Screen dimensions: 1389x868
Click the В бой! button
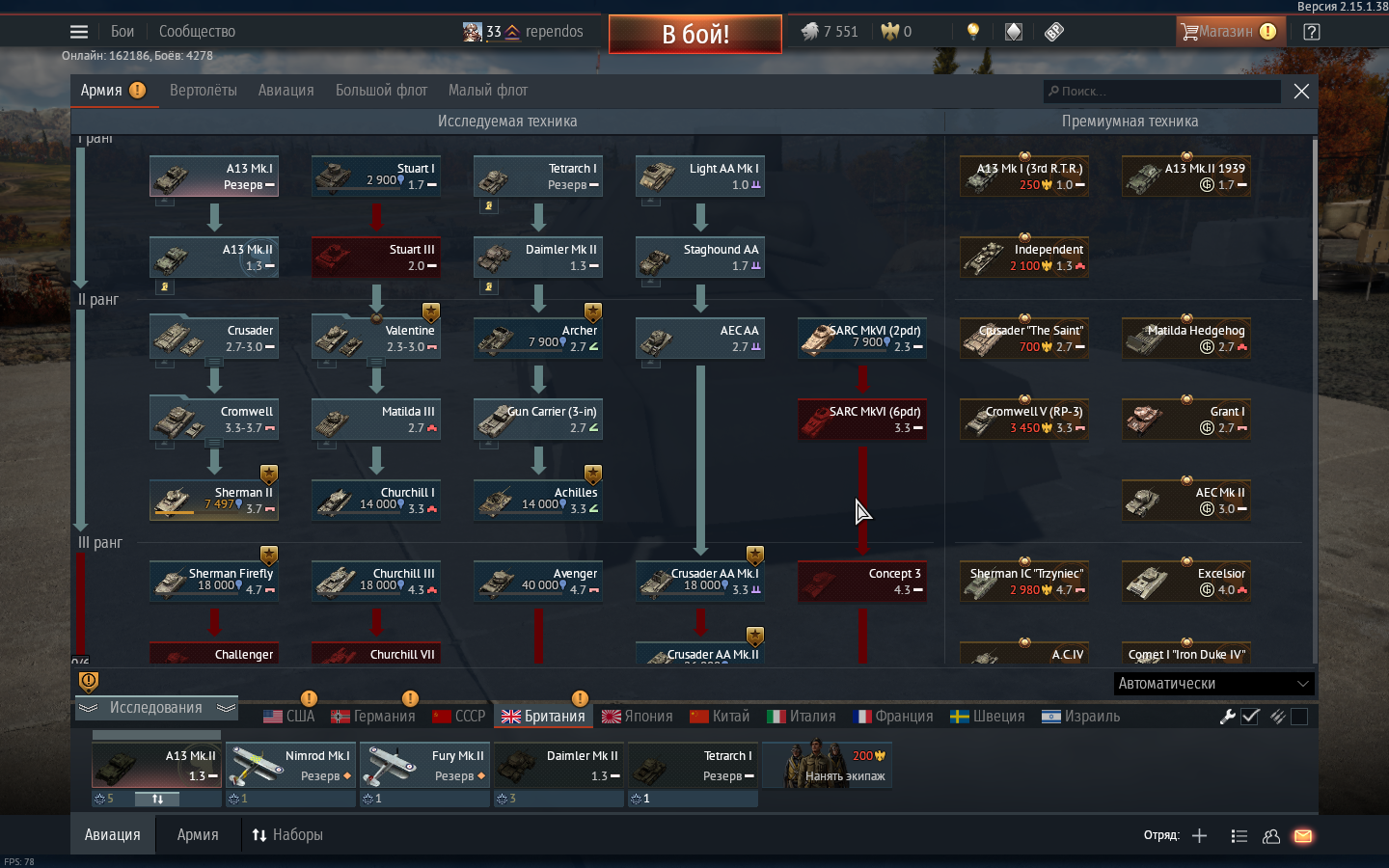695,34
